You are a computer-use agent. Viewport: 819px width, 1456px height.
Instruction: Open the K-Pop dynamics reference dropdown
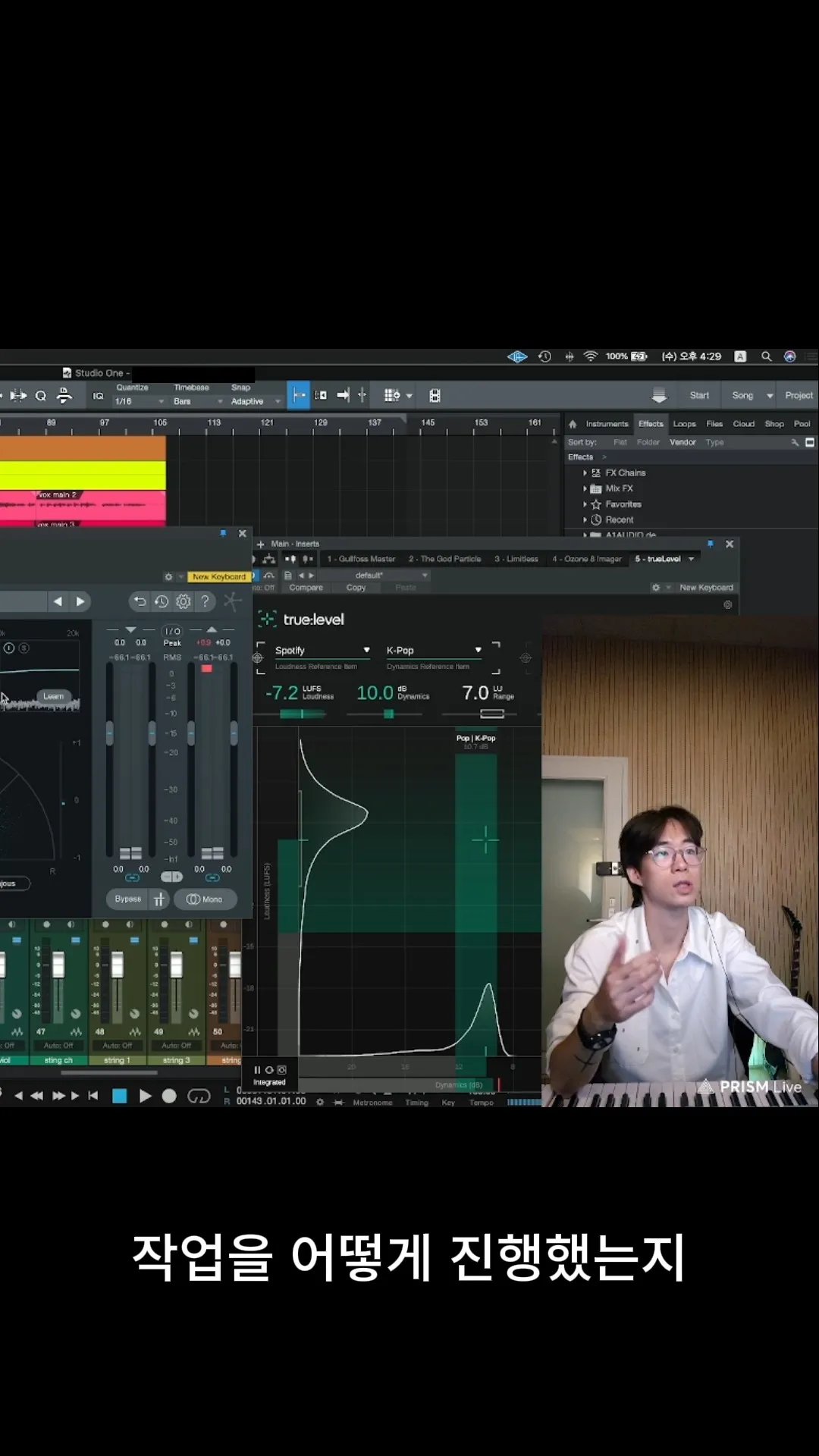click(434, 651)
